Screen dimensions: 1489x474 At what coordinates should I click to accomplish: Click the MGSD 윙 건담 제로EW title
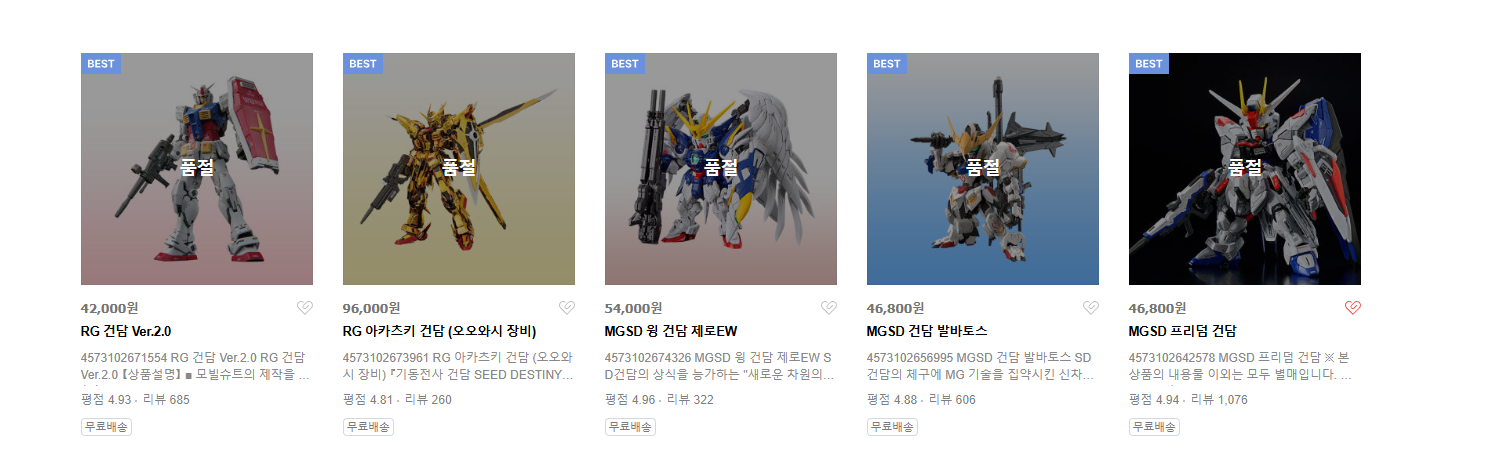671,331
